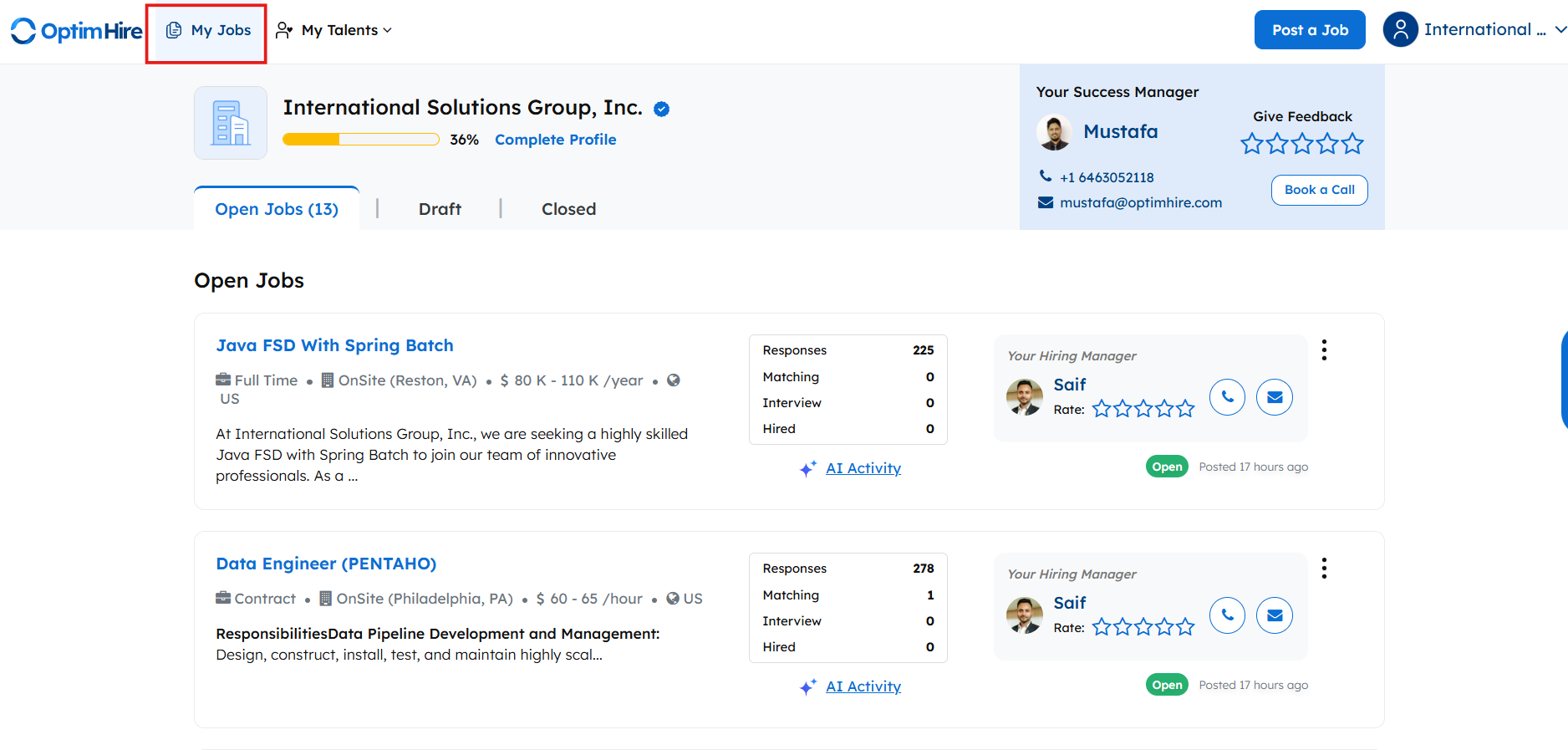The height and width of the screenshot is (750, 1568).
Task: Click the International account avatar icon
Action: [1401, 30]
